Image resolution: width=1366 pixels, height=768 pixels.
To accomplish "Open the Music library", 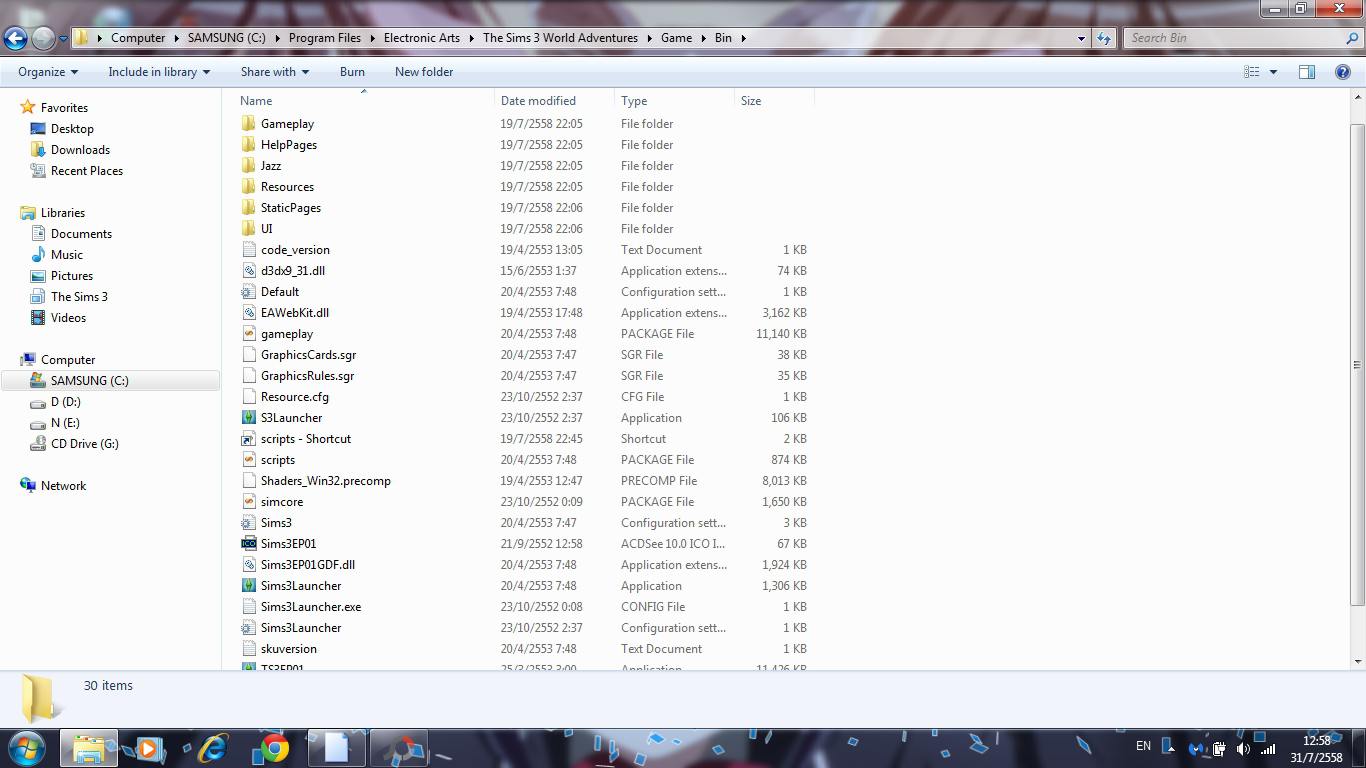I will [x=67, y=255].
